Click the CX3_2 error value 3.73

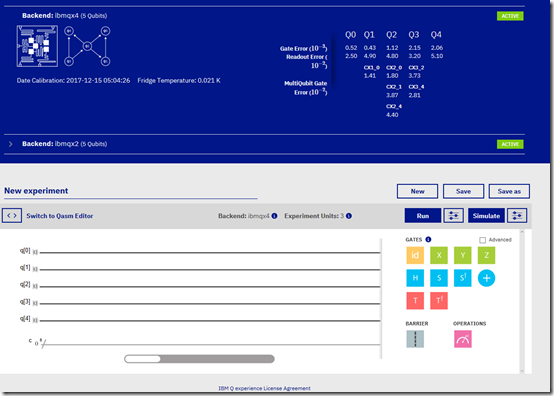414,76
